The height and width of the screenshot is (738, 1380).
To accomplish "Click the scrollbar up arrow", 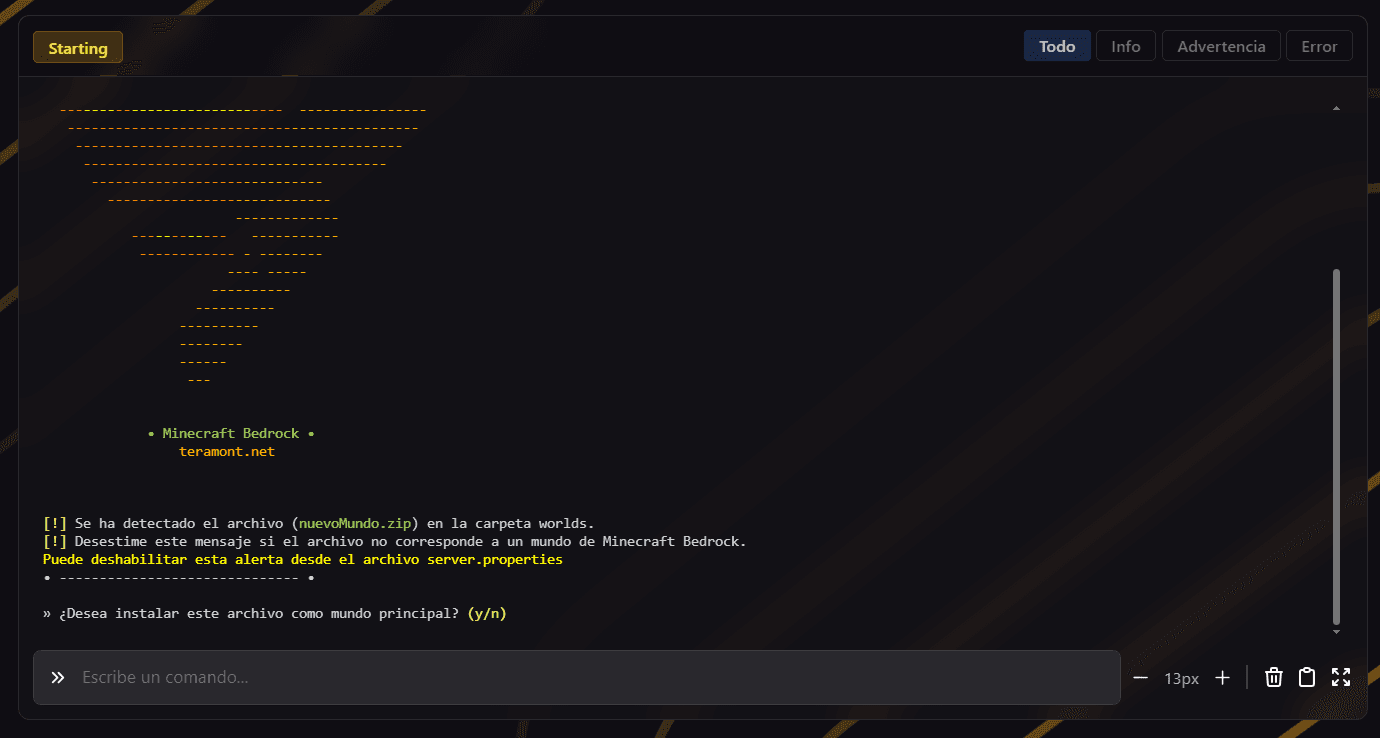I will (1337, 108).
